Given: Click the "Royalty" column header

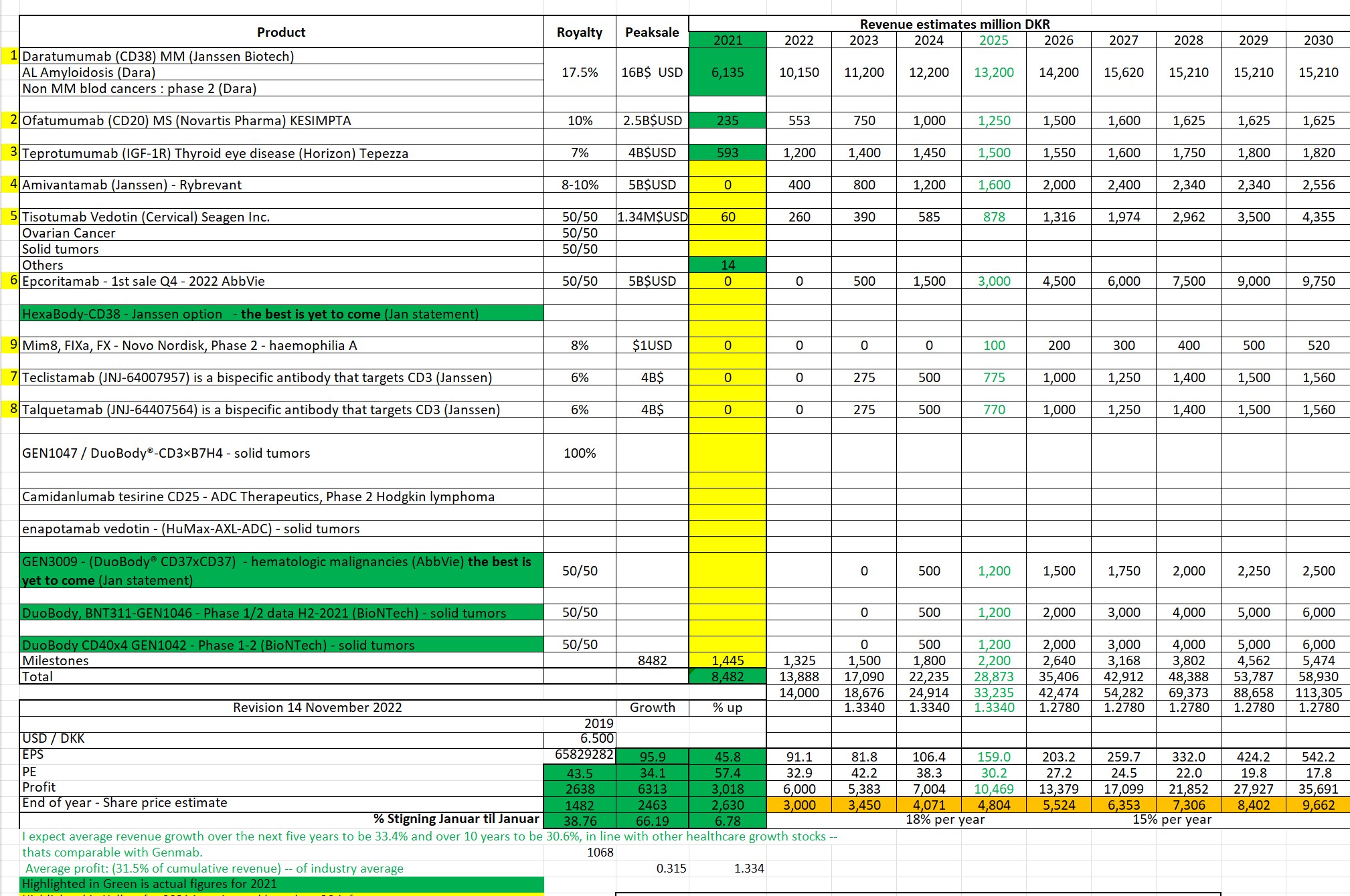Looking at the screenshot, I should 580,32.
